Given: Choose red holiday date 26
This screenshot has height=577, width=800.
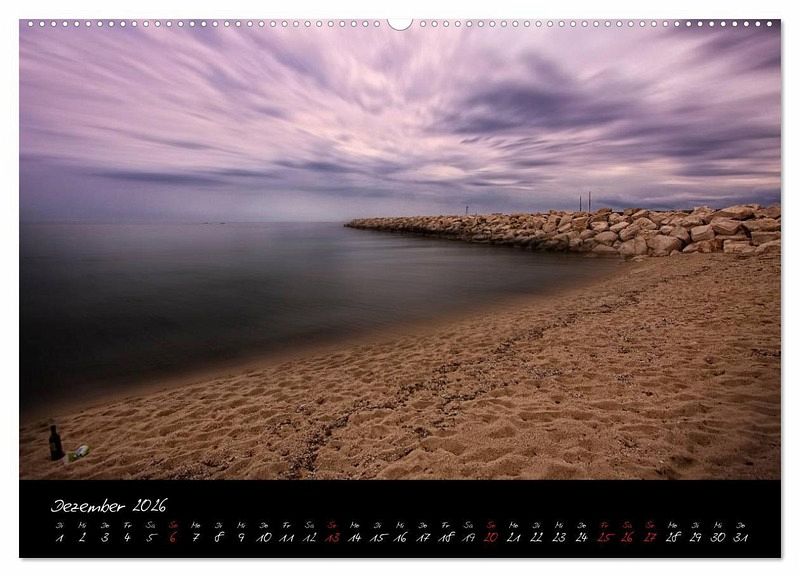Looking at the screenshot, I should tap(627, 537).
